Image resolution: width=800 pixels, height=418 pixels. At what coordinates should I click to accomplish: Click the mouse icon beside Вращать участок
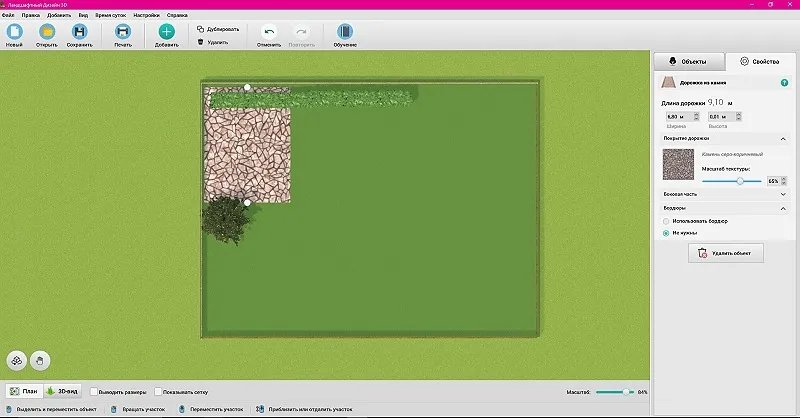tap(114, 409)
